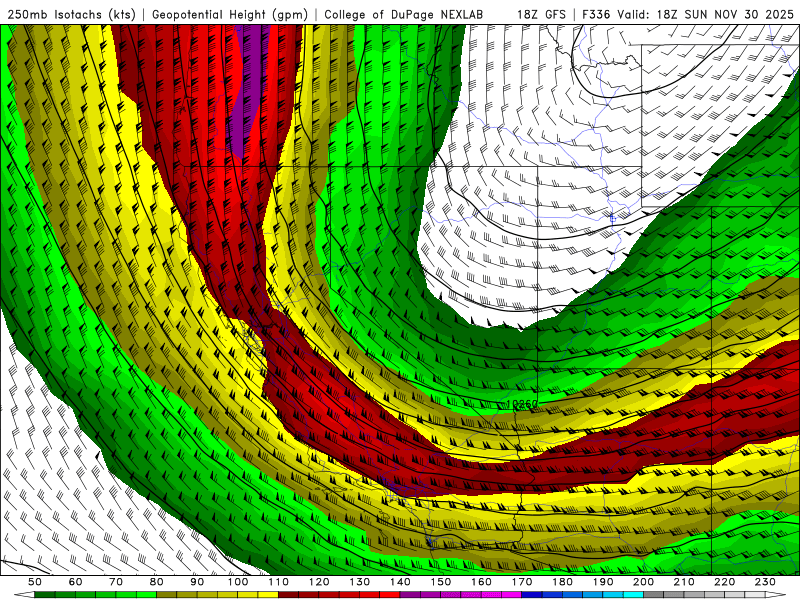Click the legend value 160
The width and height of the screenshot is (800, 600).
tap(481, 582)
